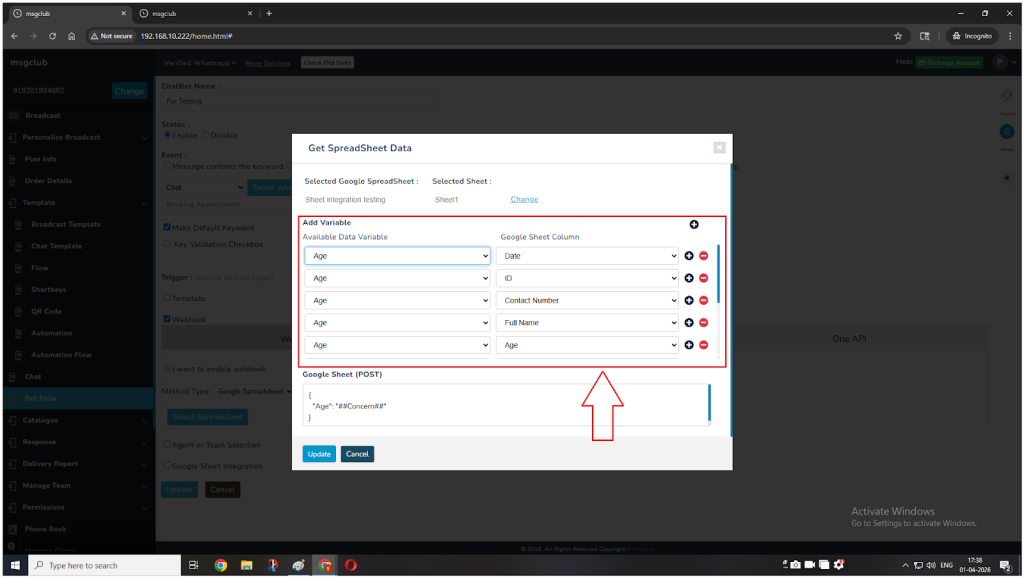Click plus icon on Contact Number row

click(689, 301)
